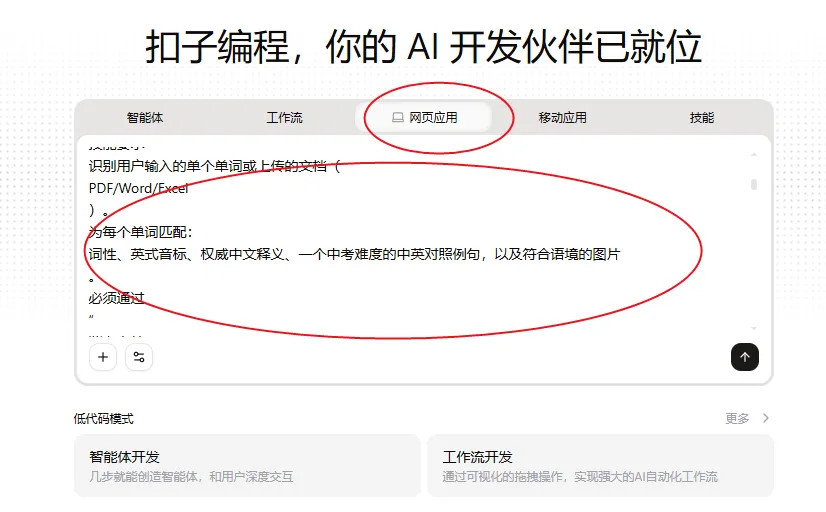This screenshot has width=826, height=512.
Task: Click the description 几步就能创造智能体
Action: tap(191, 477)
